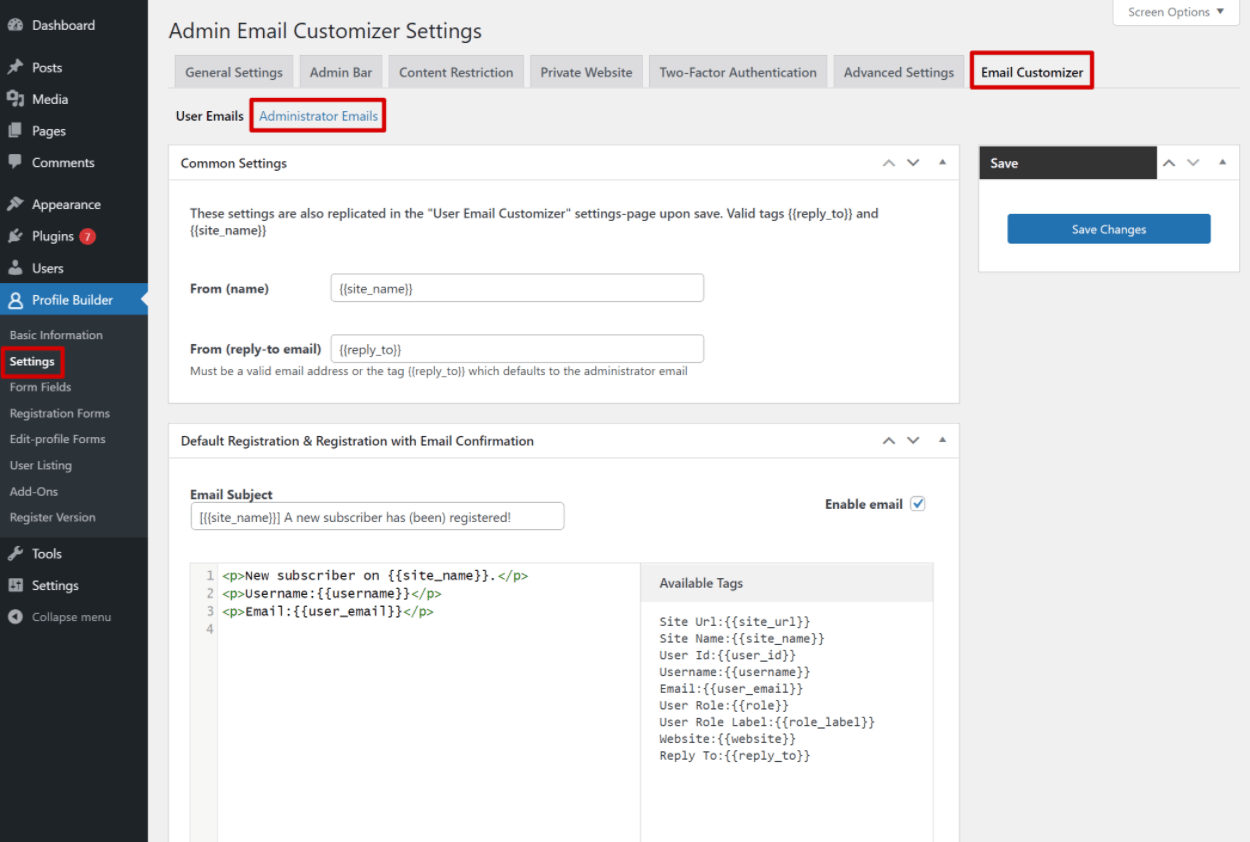Move Default Registration panel up arrow

[889, 440]
